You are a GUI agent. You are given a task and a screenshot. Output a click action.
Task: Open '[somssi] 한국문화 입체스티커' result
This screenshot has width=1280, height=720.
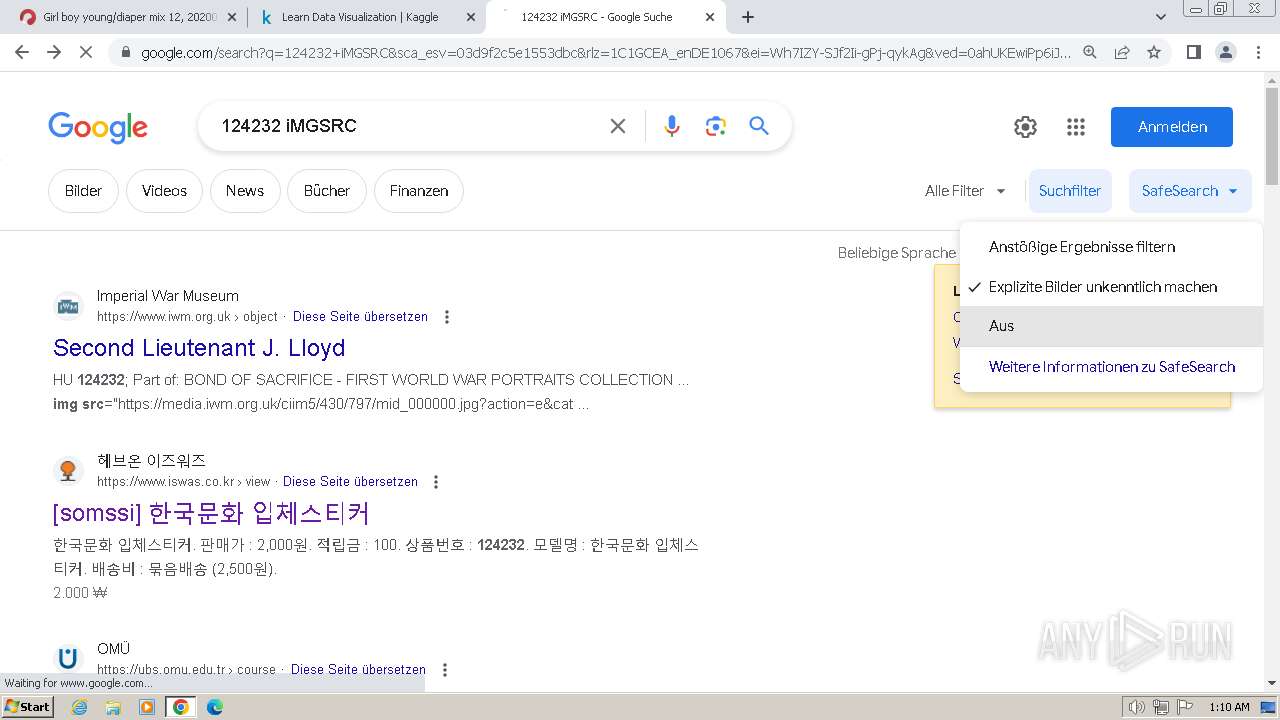pos(211,513)
